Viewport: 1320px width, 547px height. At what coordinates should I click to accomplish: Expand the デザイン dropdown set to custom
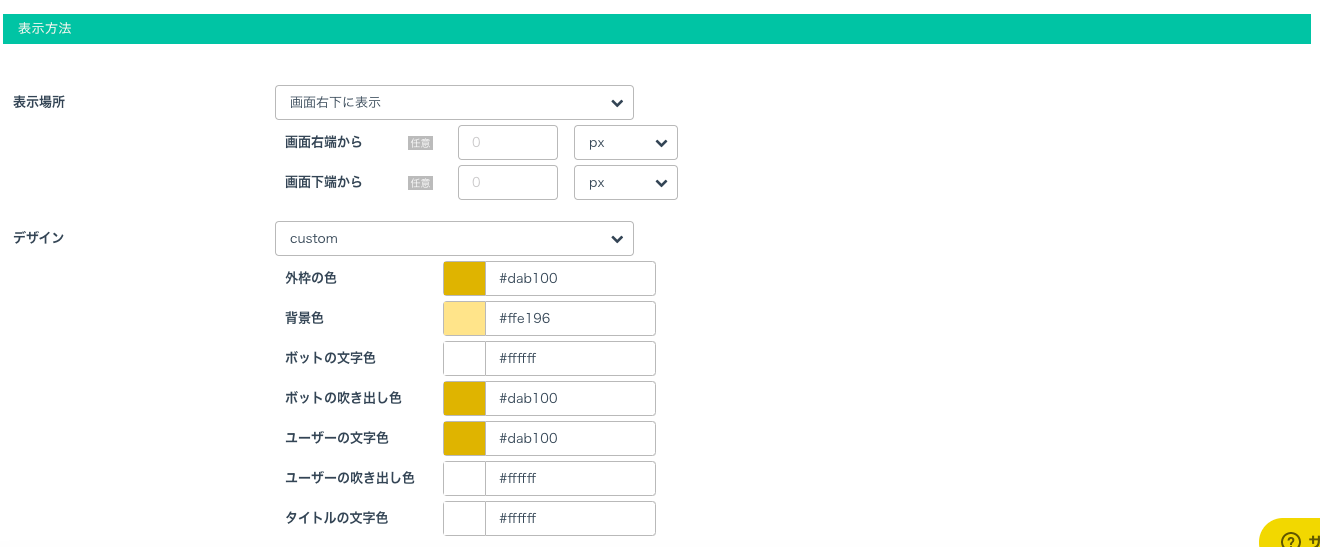coord(453,238)
